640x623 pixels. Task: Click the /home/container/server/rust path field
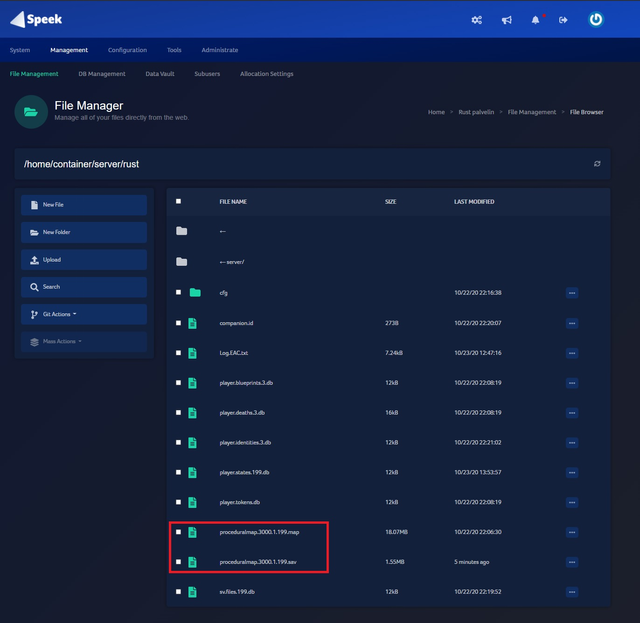pyautogui.click(x=312, y=164)
